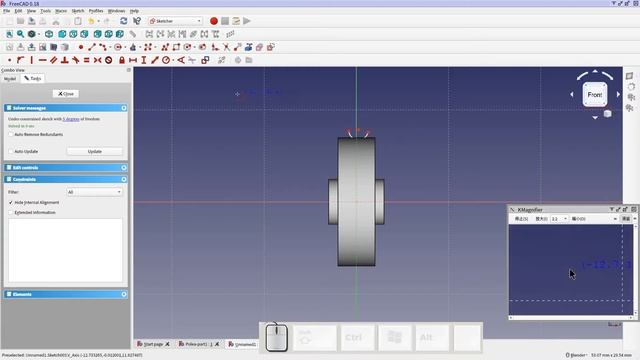Apply the horizontal constraint

pyautogui.click(x=42, y=60)
